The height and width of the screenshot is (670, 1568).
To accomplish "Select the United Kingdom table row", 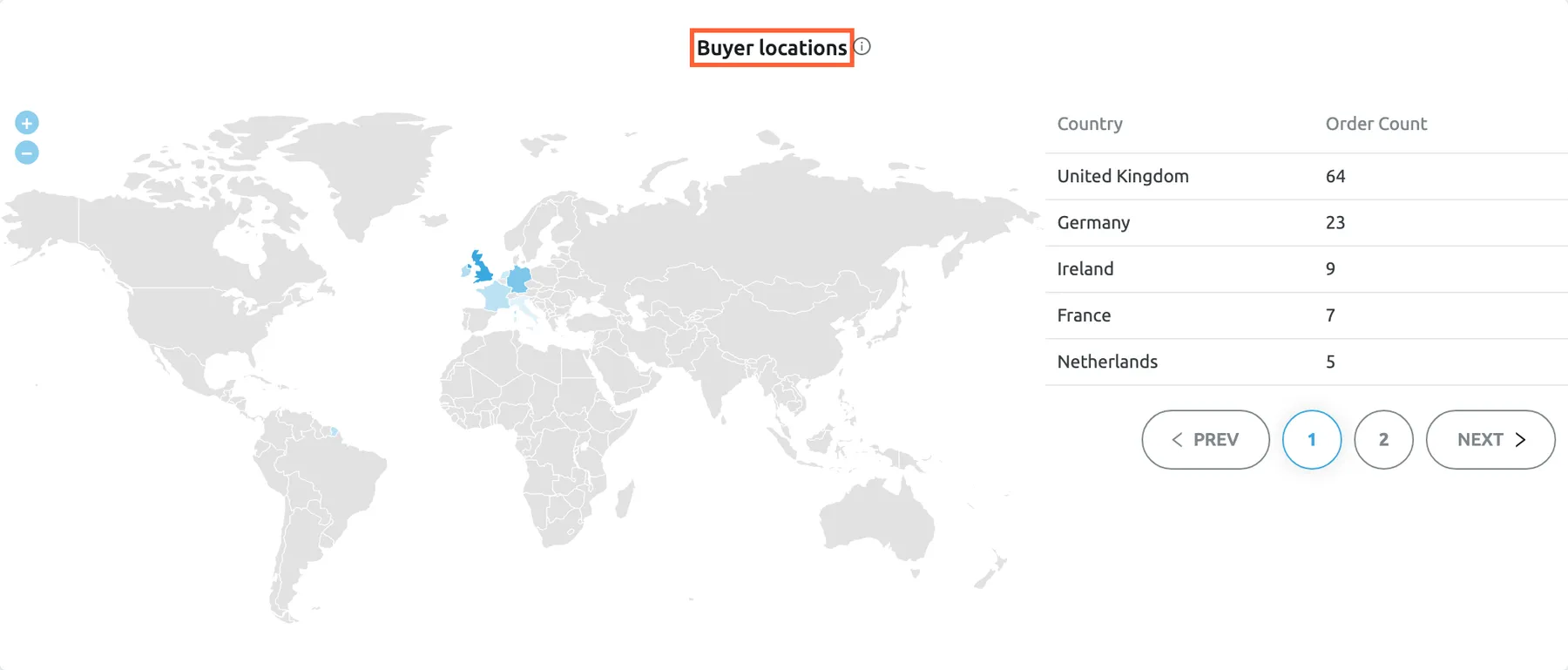I will tap(1307, 176).
